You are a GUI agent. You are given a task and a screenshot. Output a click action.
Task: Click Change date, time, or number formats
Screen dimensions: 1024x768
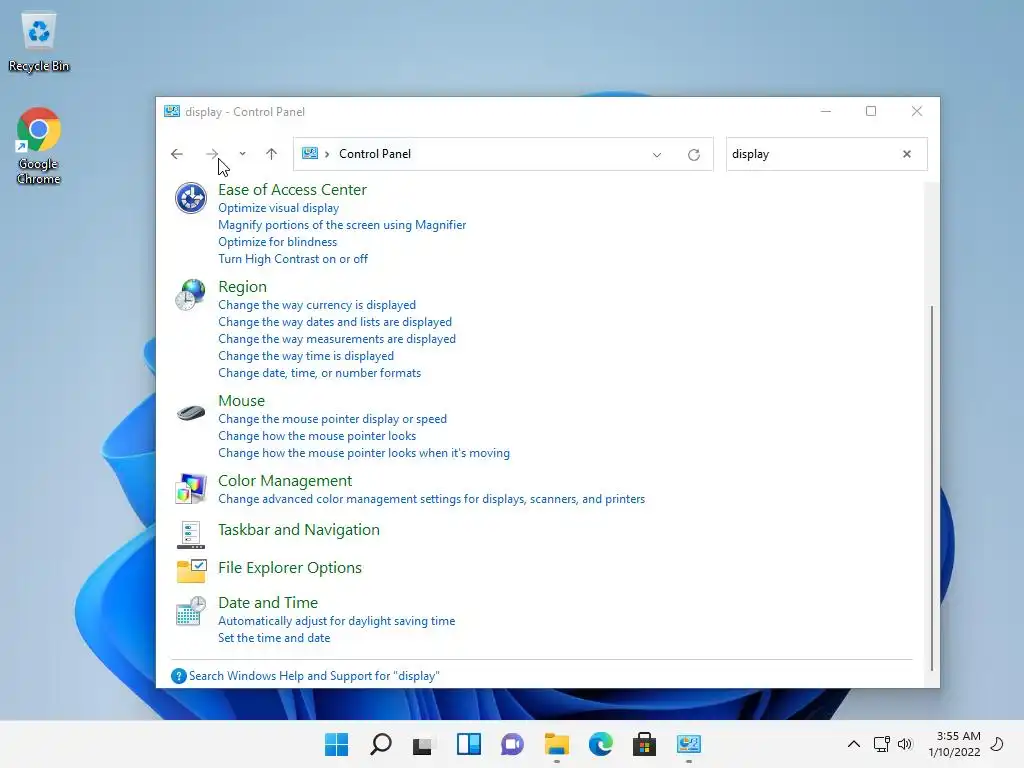pos(319,373)
